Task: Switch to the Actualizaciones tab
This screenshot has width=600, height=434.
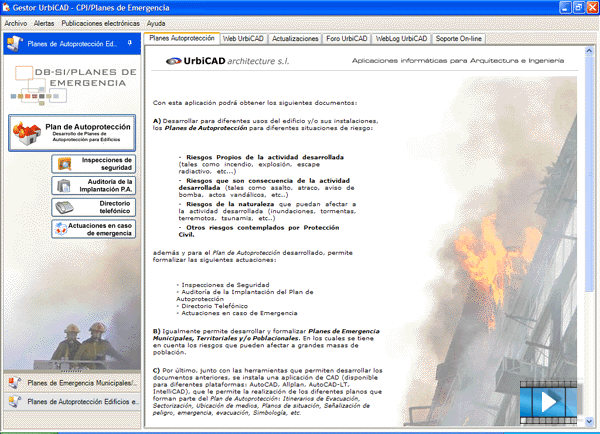Action: click(x=295, y=39)
